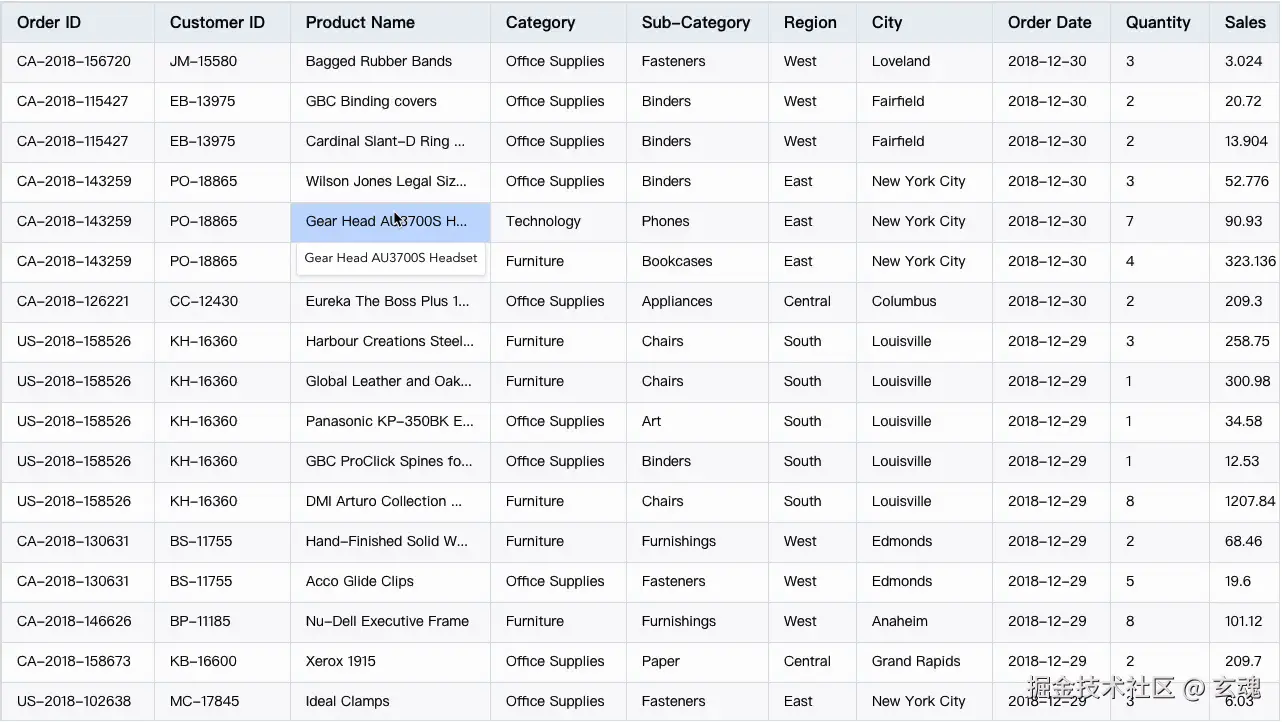Select the Region column header

(810, 22)
